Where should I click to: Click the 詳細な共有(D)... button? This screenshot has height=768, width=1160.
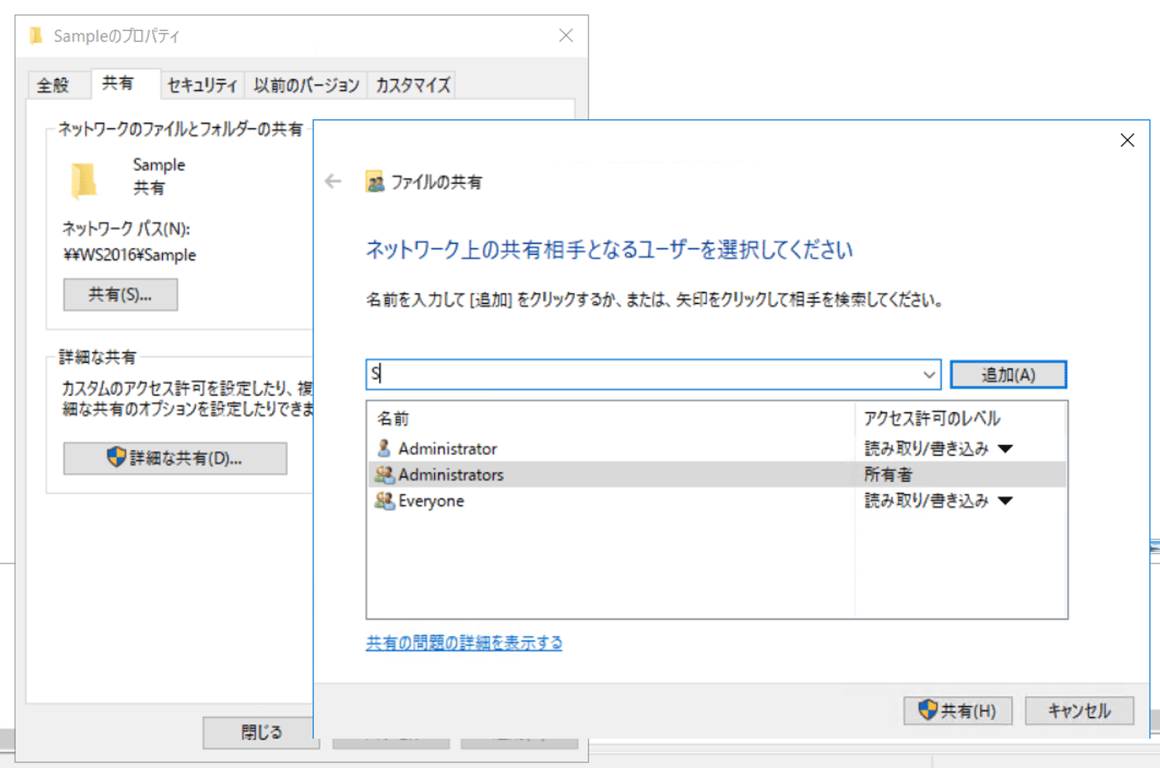(x=175, y=458)
